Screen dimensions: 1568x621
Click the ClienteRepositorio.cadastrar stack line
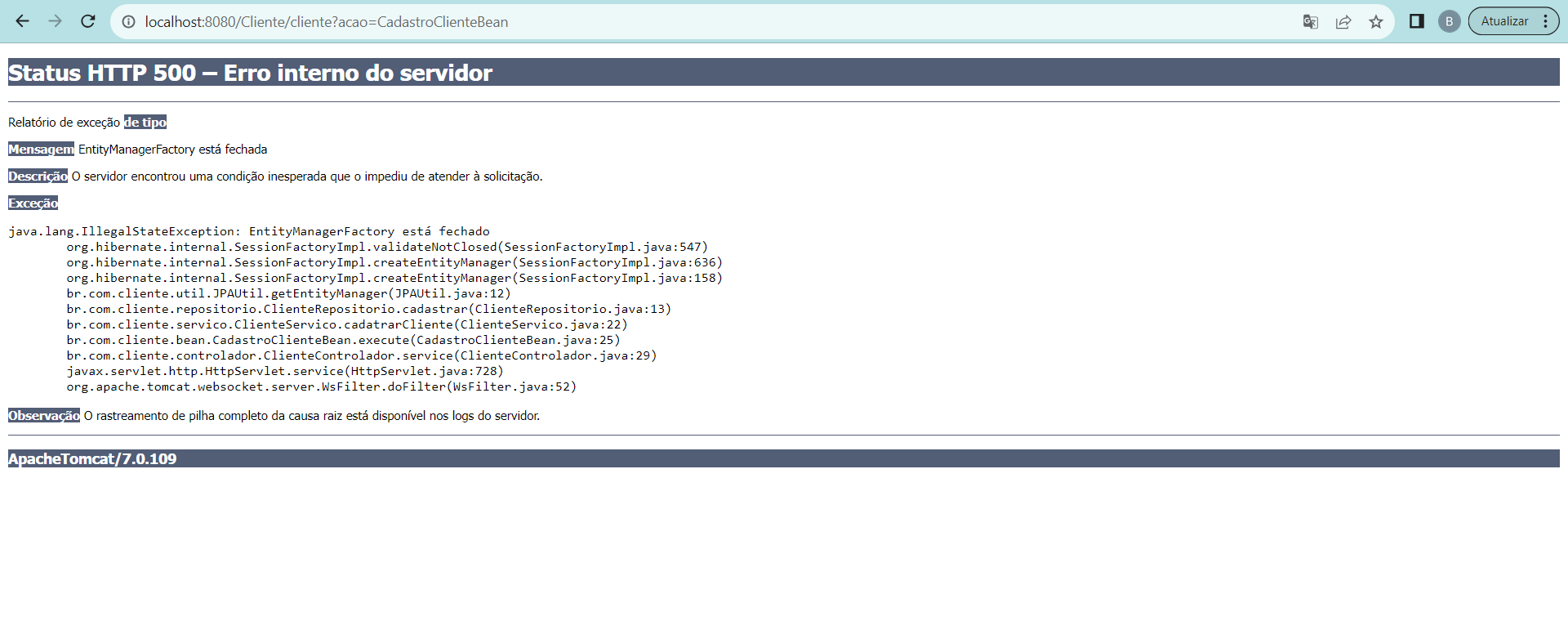pos(369,309)
